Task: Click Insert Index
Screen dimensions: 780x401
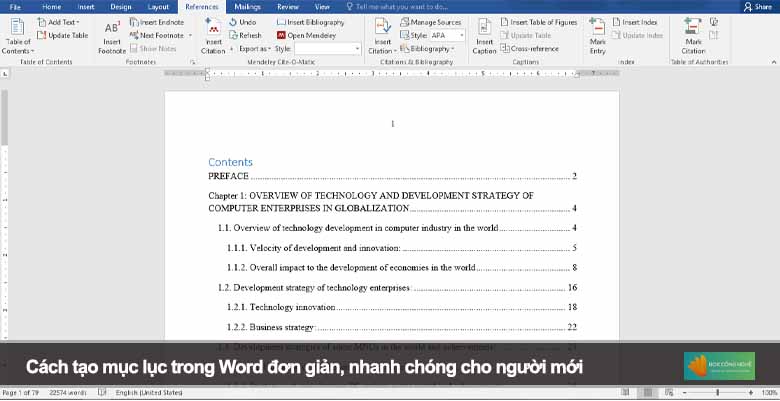Action: (x=635, y=22)
